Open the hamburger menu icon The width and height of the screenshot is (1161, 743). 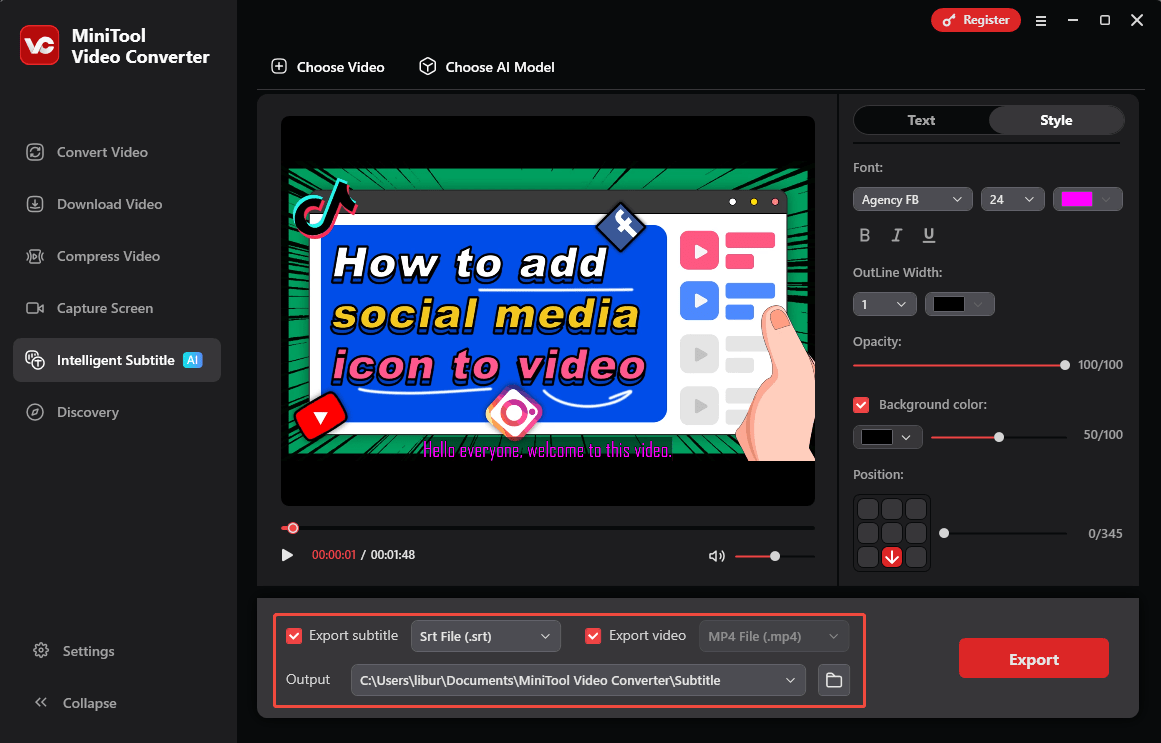tap(1040, 21)
